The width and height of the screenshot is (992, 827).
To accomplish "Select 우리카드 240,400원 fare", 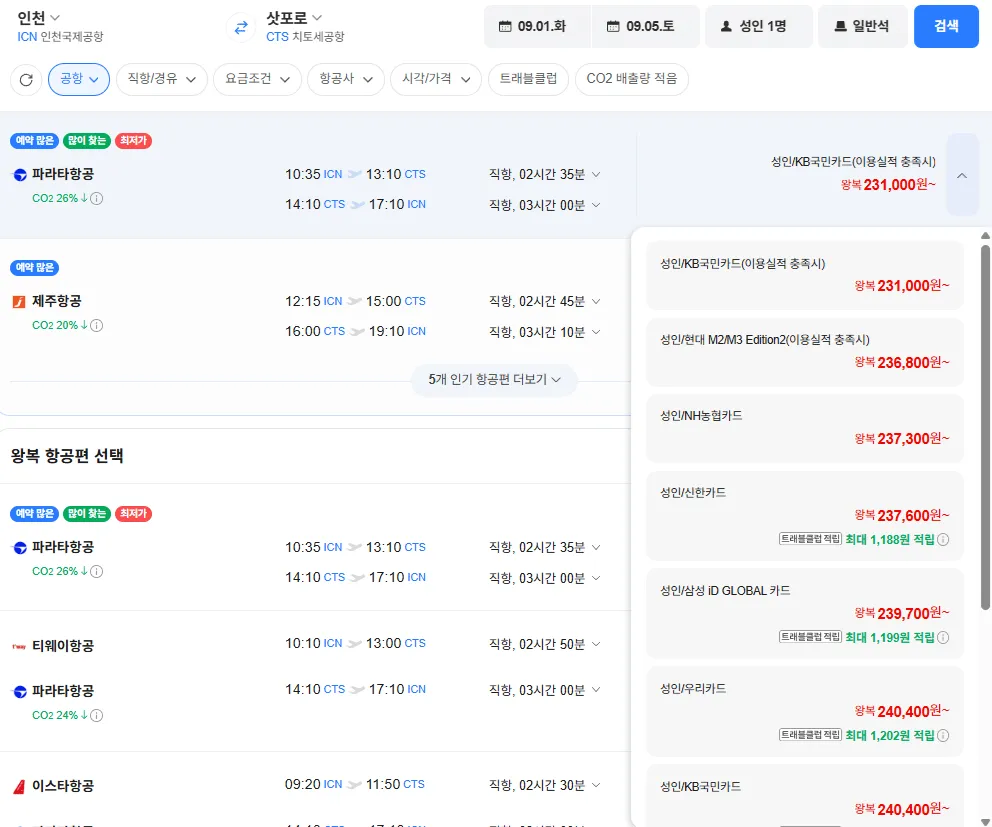I will (805, 712).
